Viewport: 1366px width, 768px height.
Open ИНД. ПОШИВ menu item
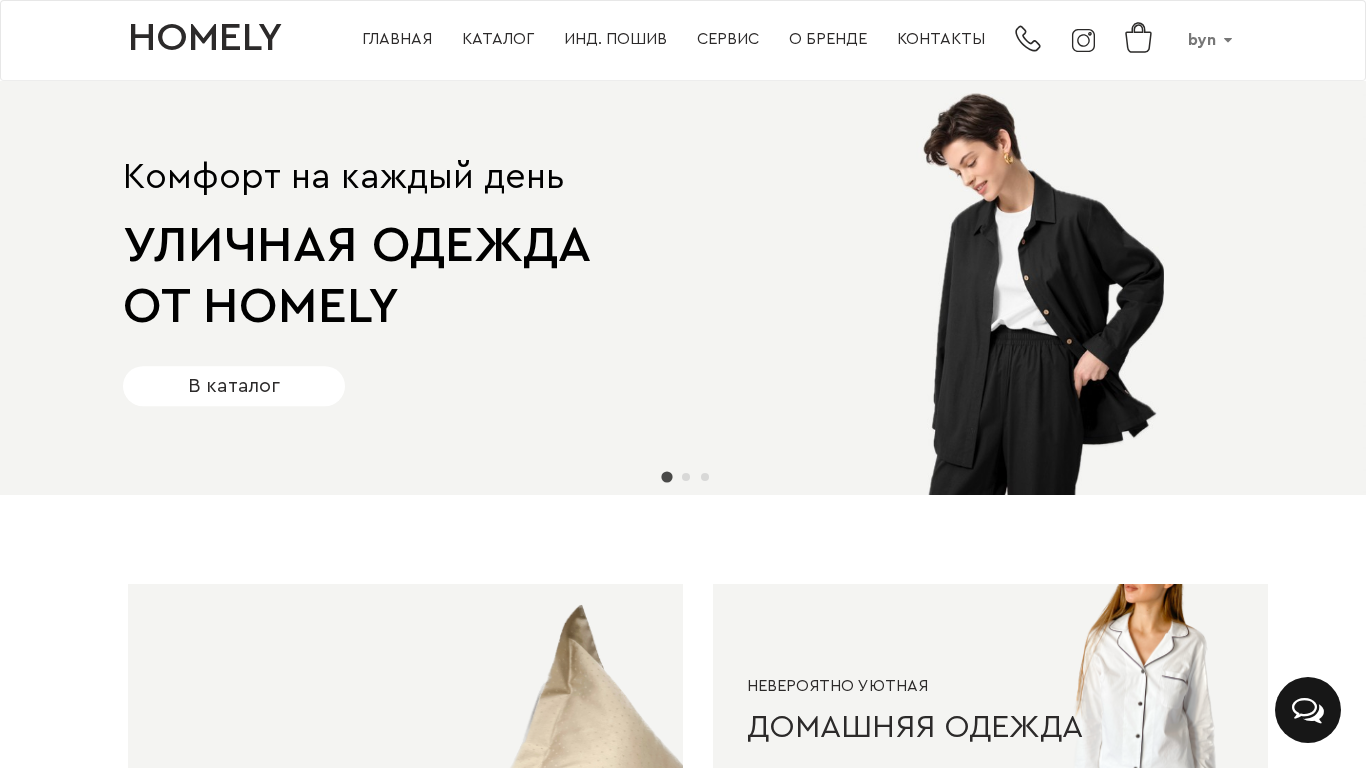coord(615,39)
